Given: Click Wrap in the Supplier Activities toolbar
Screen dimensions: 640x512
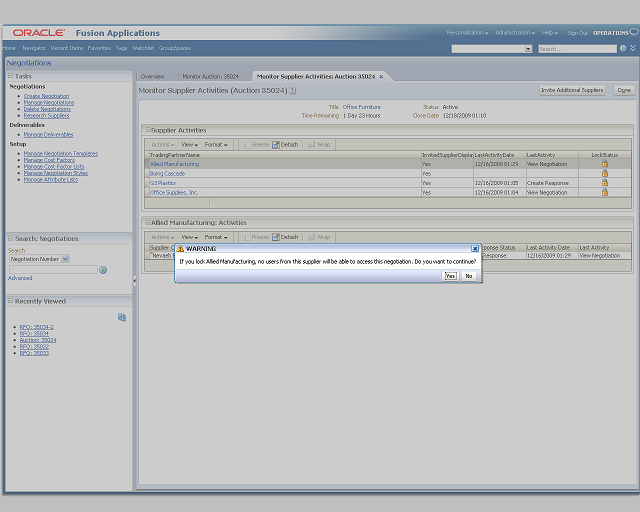Looking at the screenshot, I should [319, 145].
